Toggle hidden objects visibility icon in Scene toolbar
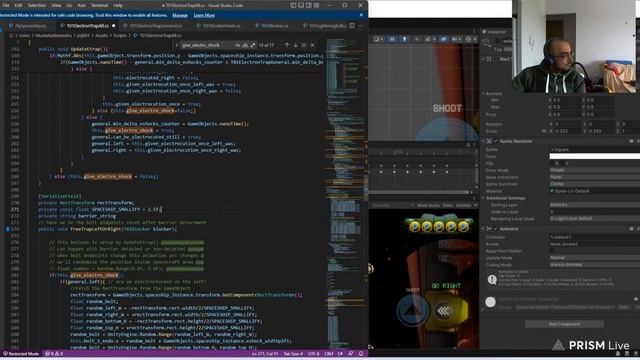640x360 pixels. coord(443,39)
